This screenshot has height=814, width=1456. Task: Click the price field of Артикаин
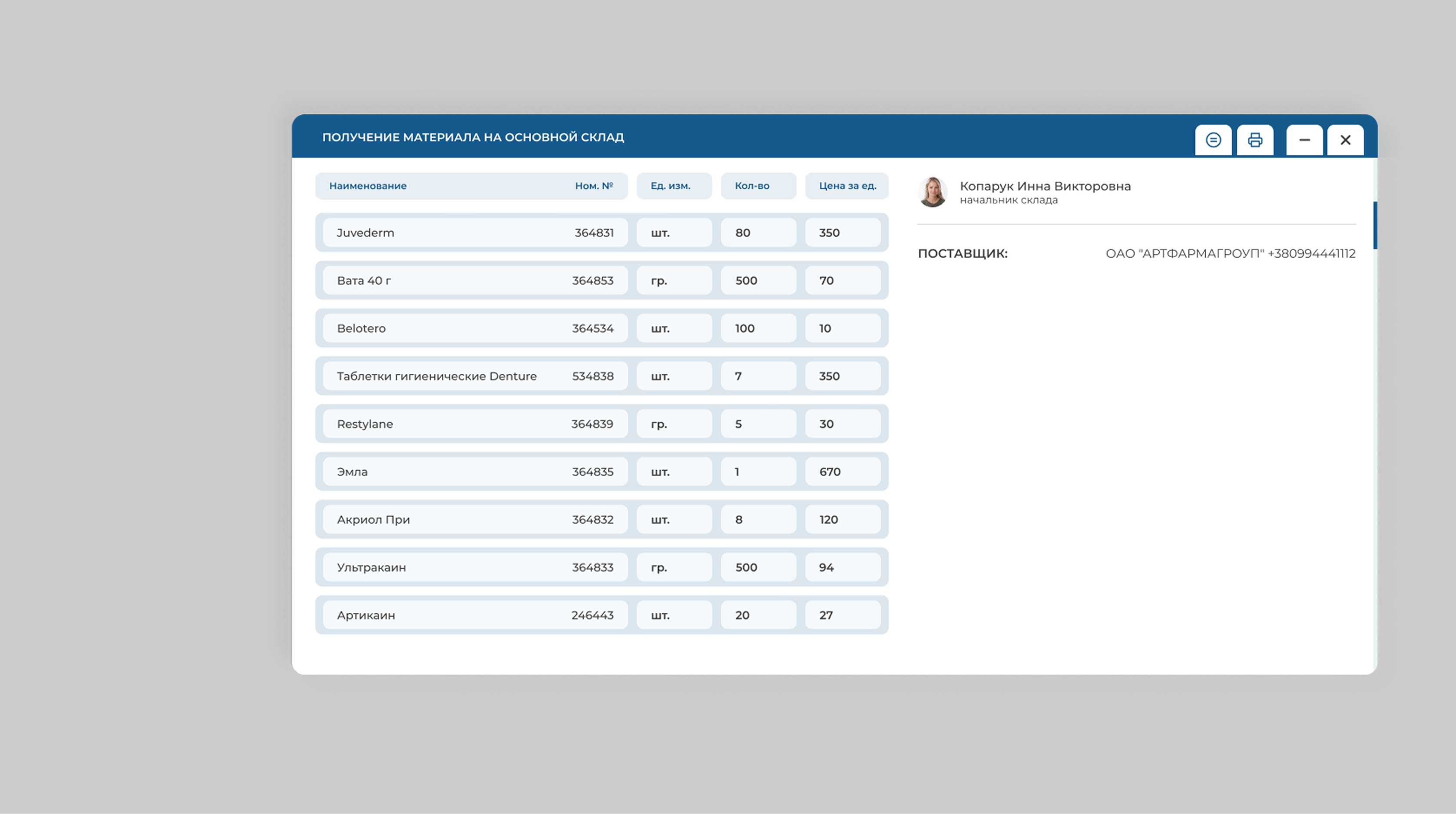pyautogui.click(x=842, y=615)
